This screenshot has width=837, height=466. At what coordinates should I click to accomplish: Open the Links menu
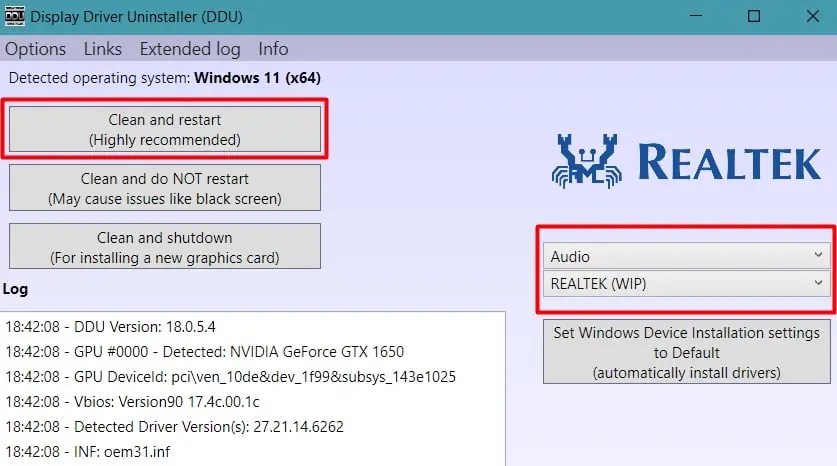coord(102,49)
